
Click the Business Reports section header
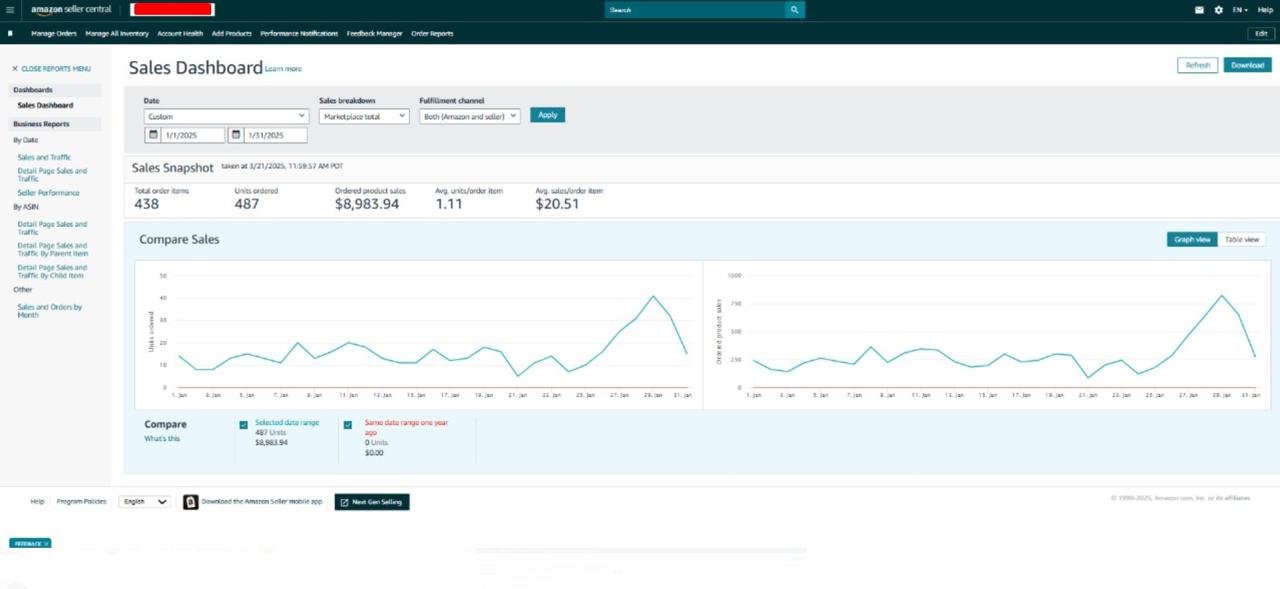55,124
